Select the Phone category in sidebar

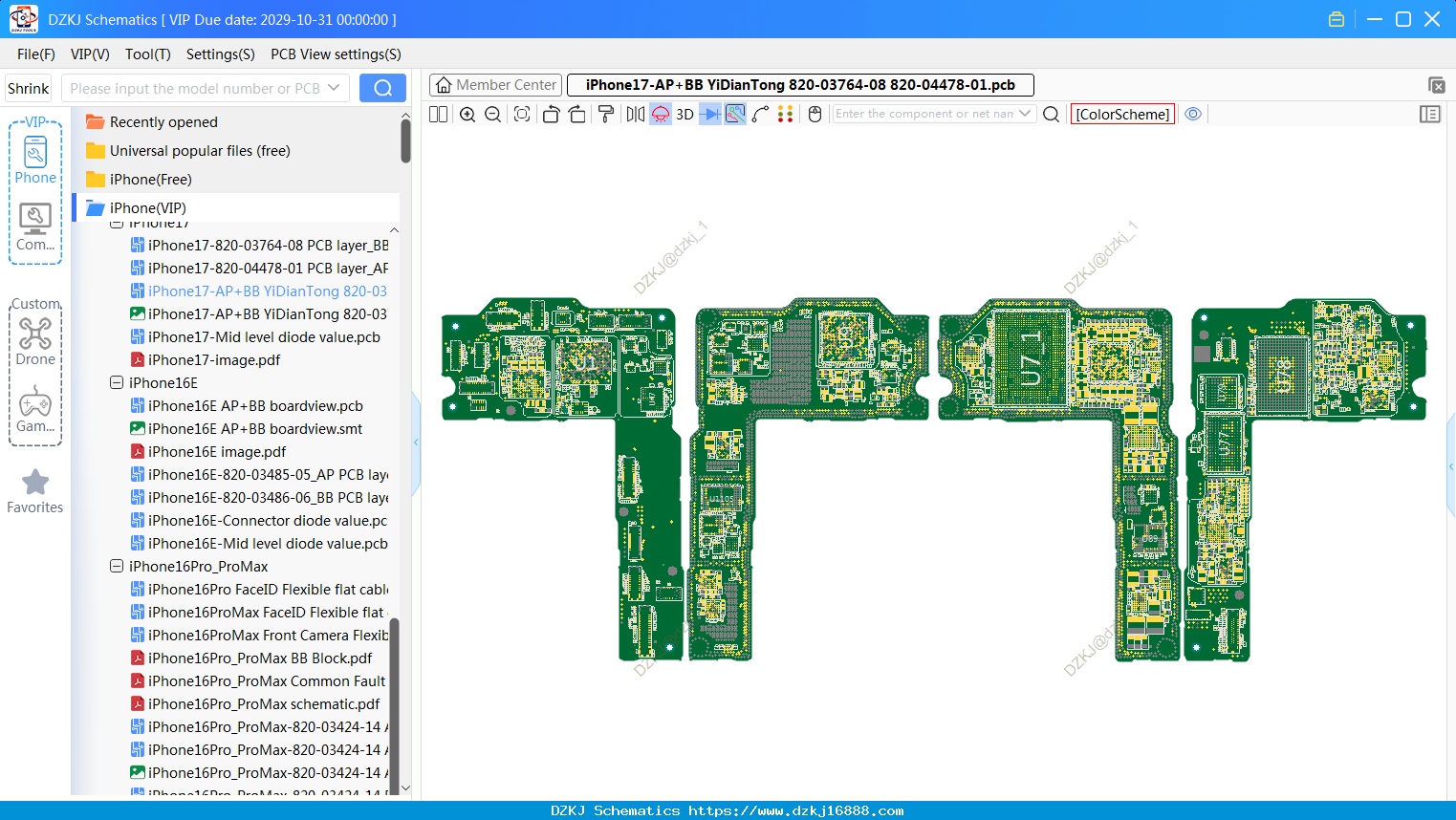click(x=35, y=160)
